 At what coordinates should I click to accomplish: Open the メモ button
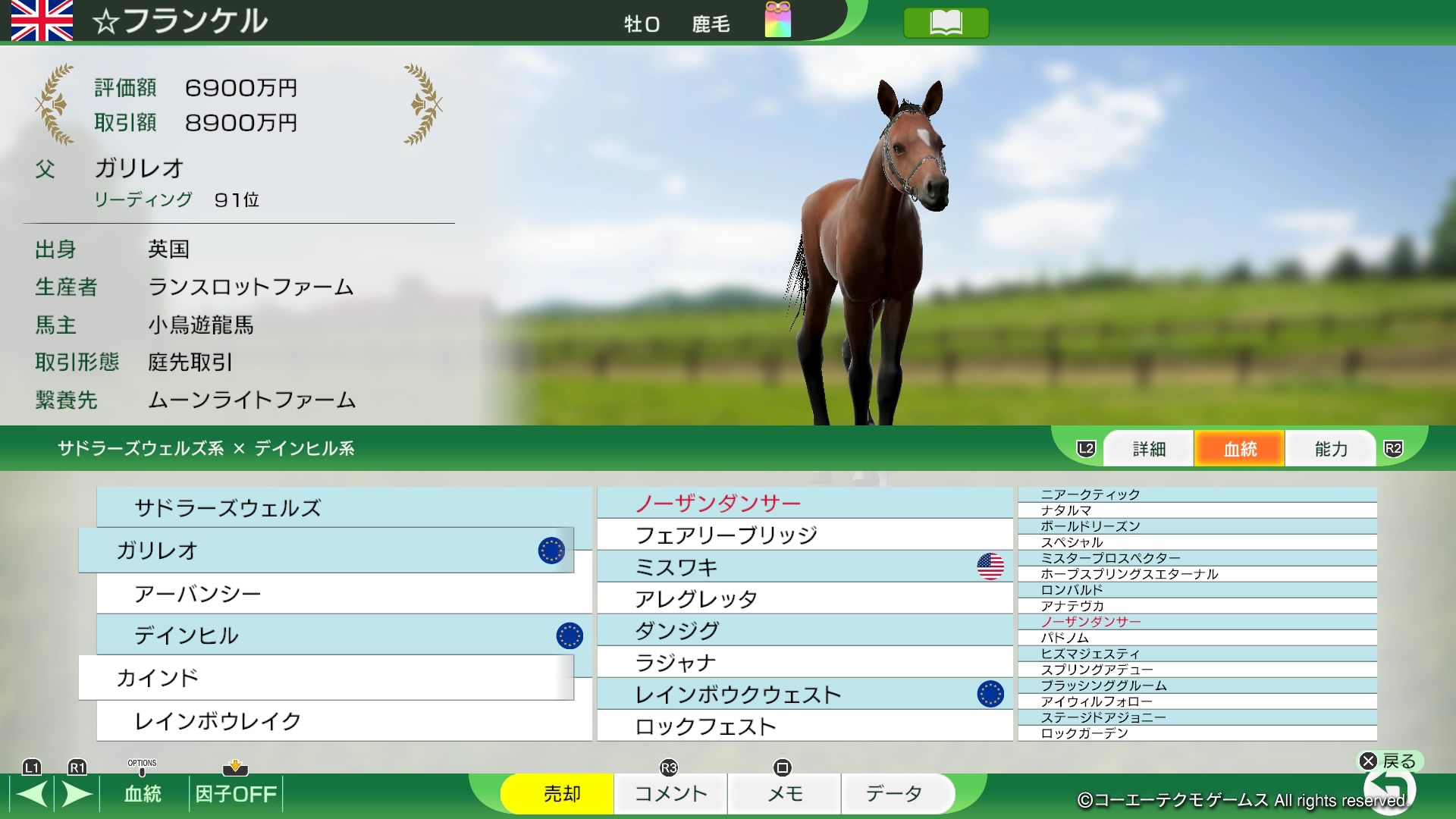click(x=784, y=794)
